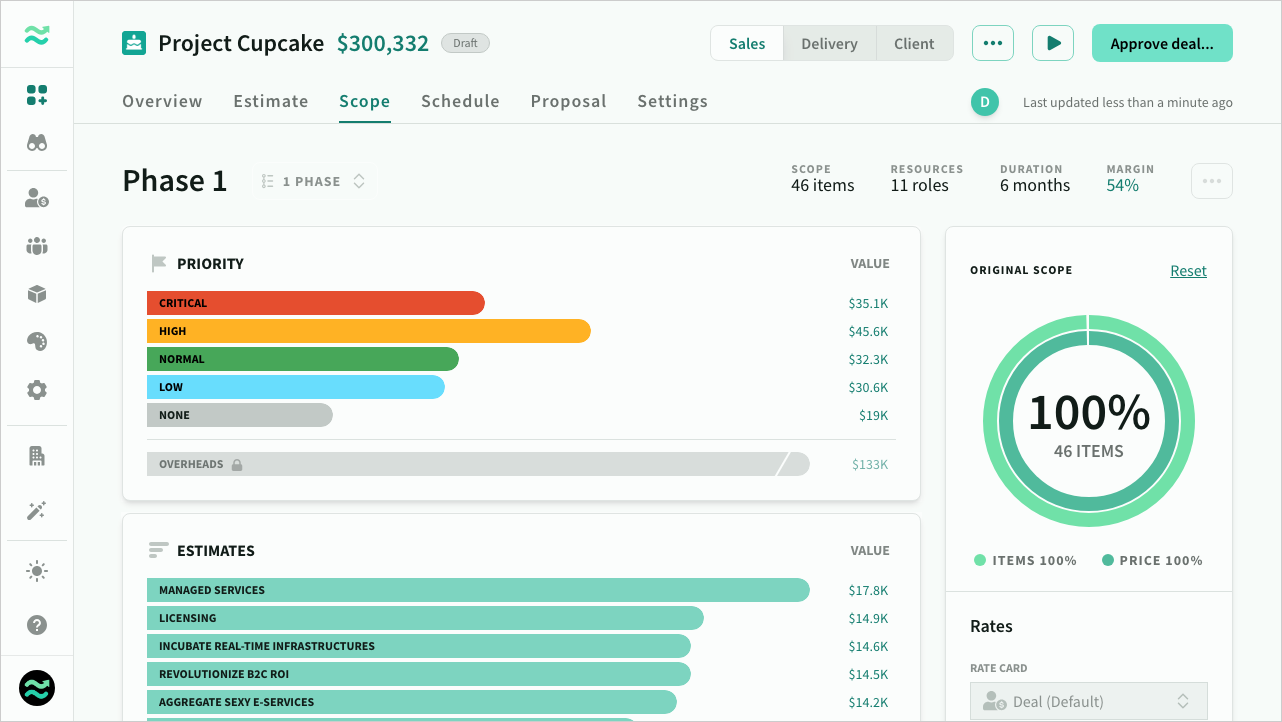Open the dashboard grid-plus icon
The image size is (1282, 722).
(37, 95)
